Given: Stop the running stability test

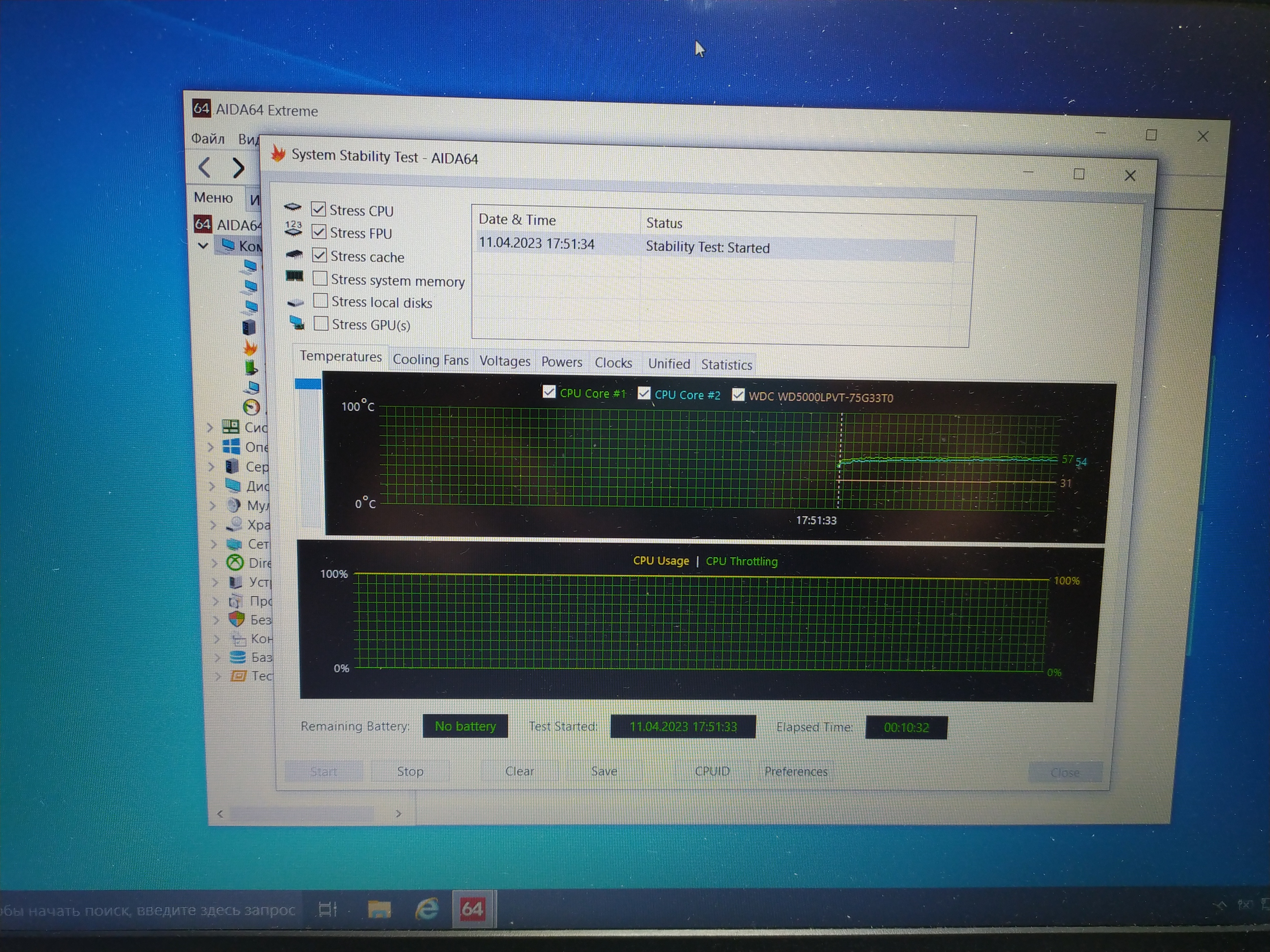Looking at the screenshot, I should point(410,771).
